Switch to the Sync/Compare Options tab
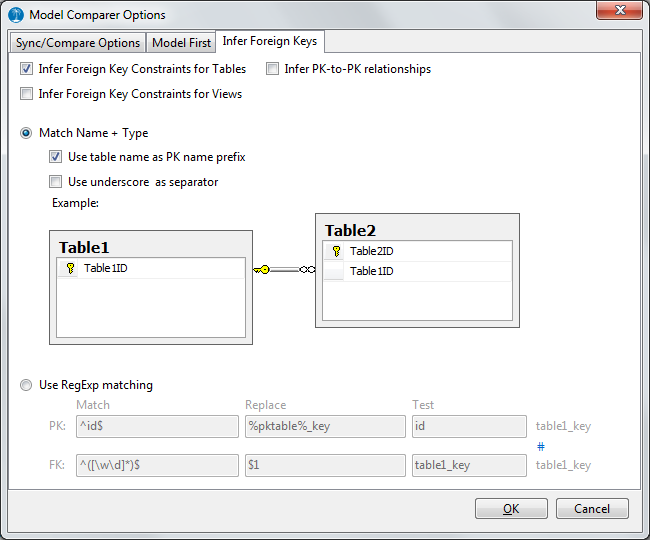 coord(78,43)
